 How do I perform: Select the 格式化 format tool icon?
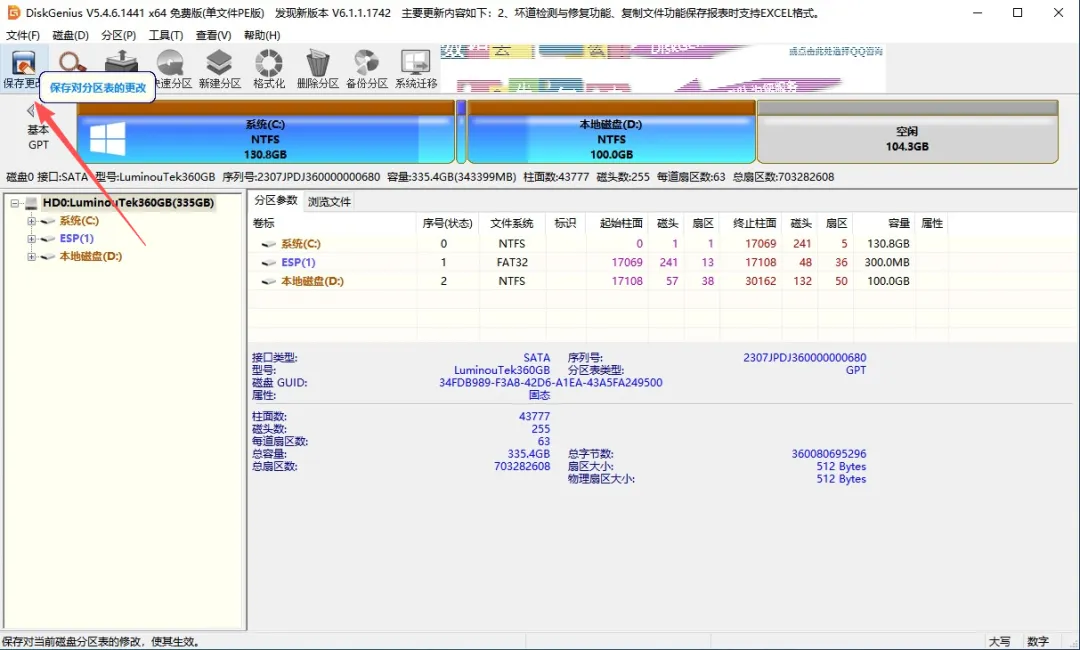pos(269,69)
